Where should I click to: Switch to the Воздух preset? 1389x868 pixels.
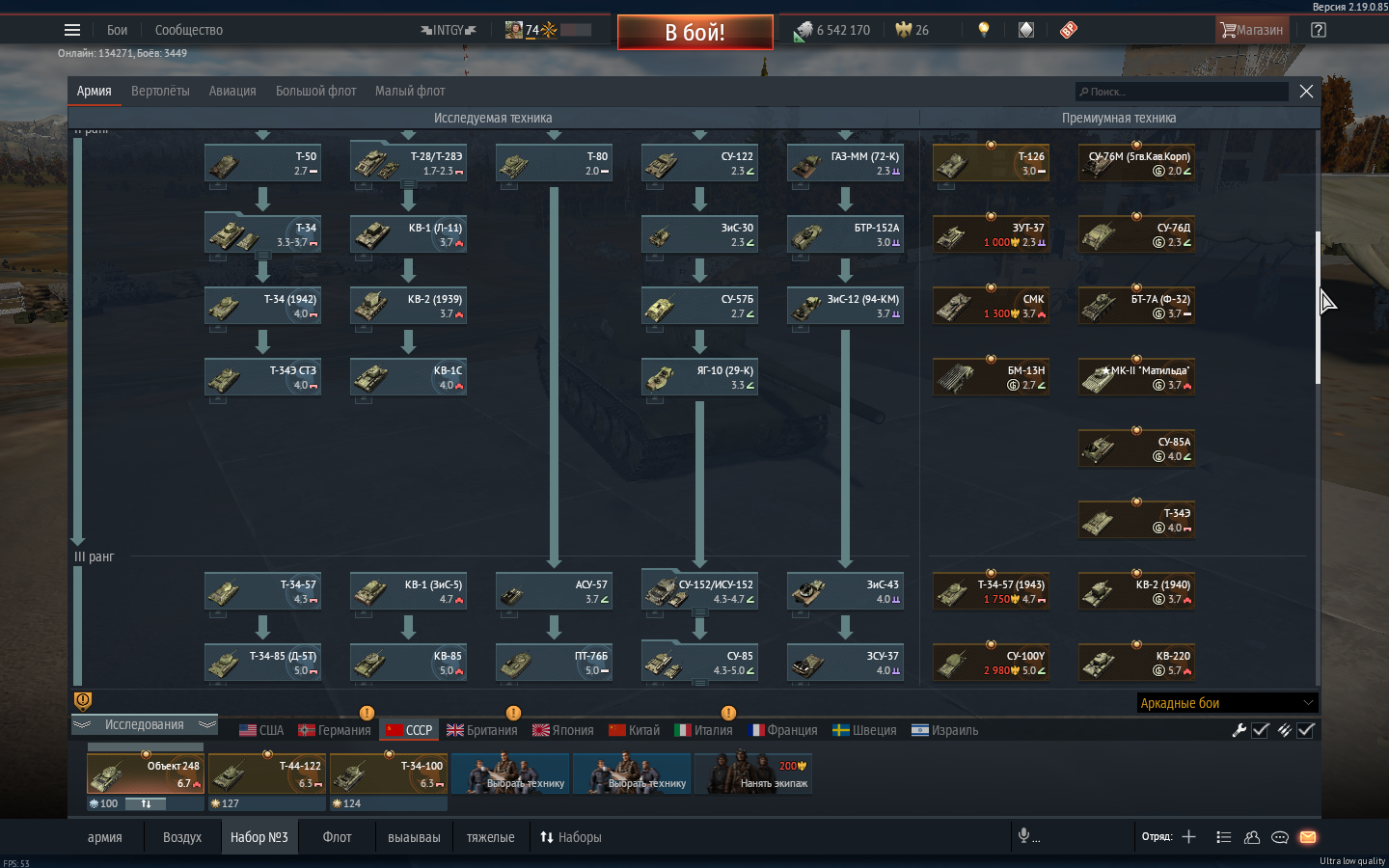[182, 837]
